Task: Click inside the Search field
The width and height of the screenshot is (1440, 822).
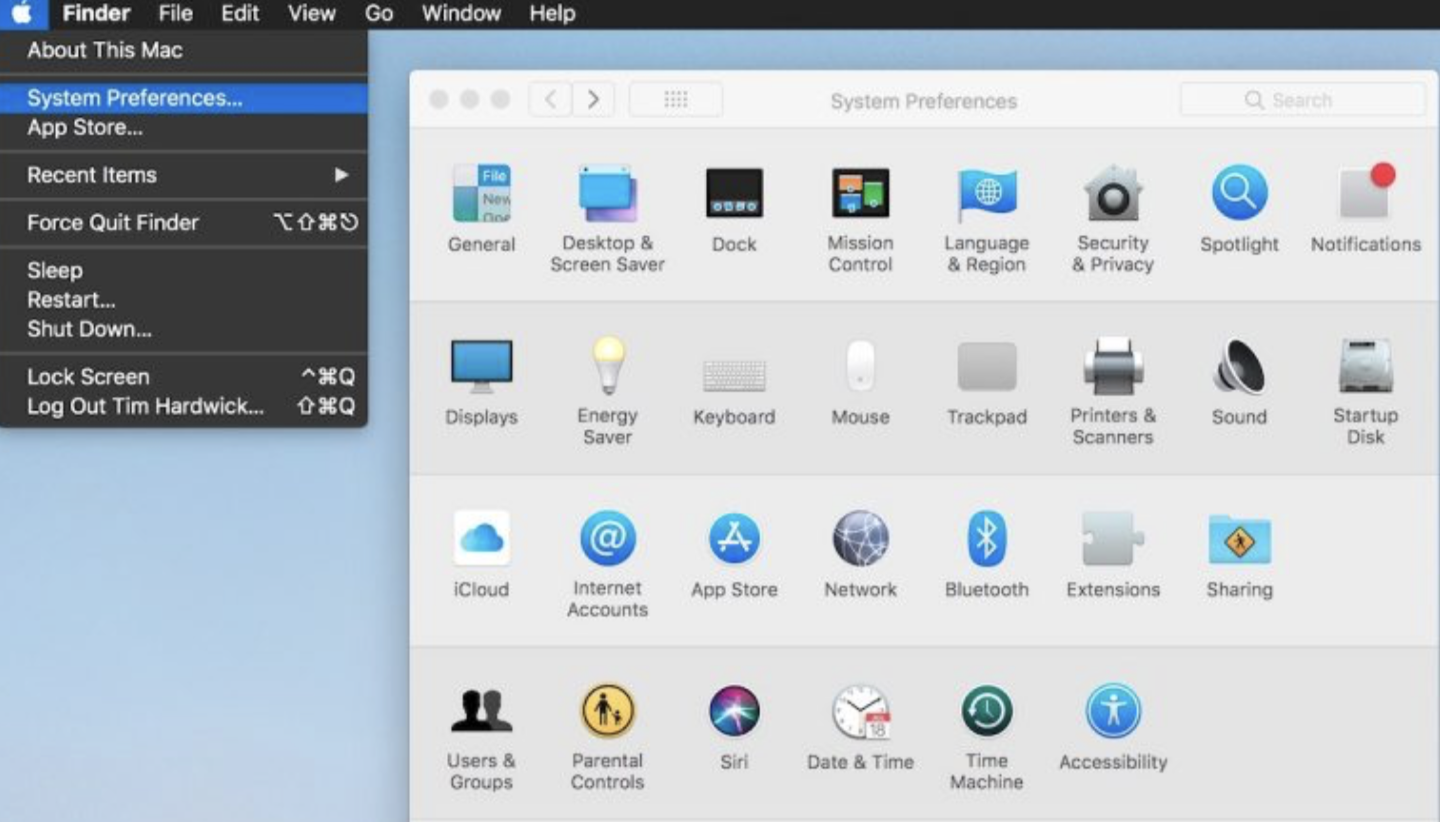Action: (x=1302, y=99)
